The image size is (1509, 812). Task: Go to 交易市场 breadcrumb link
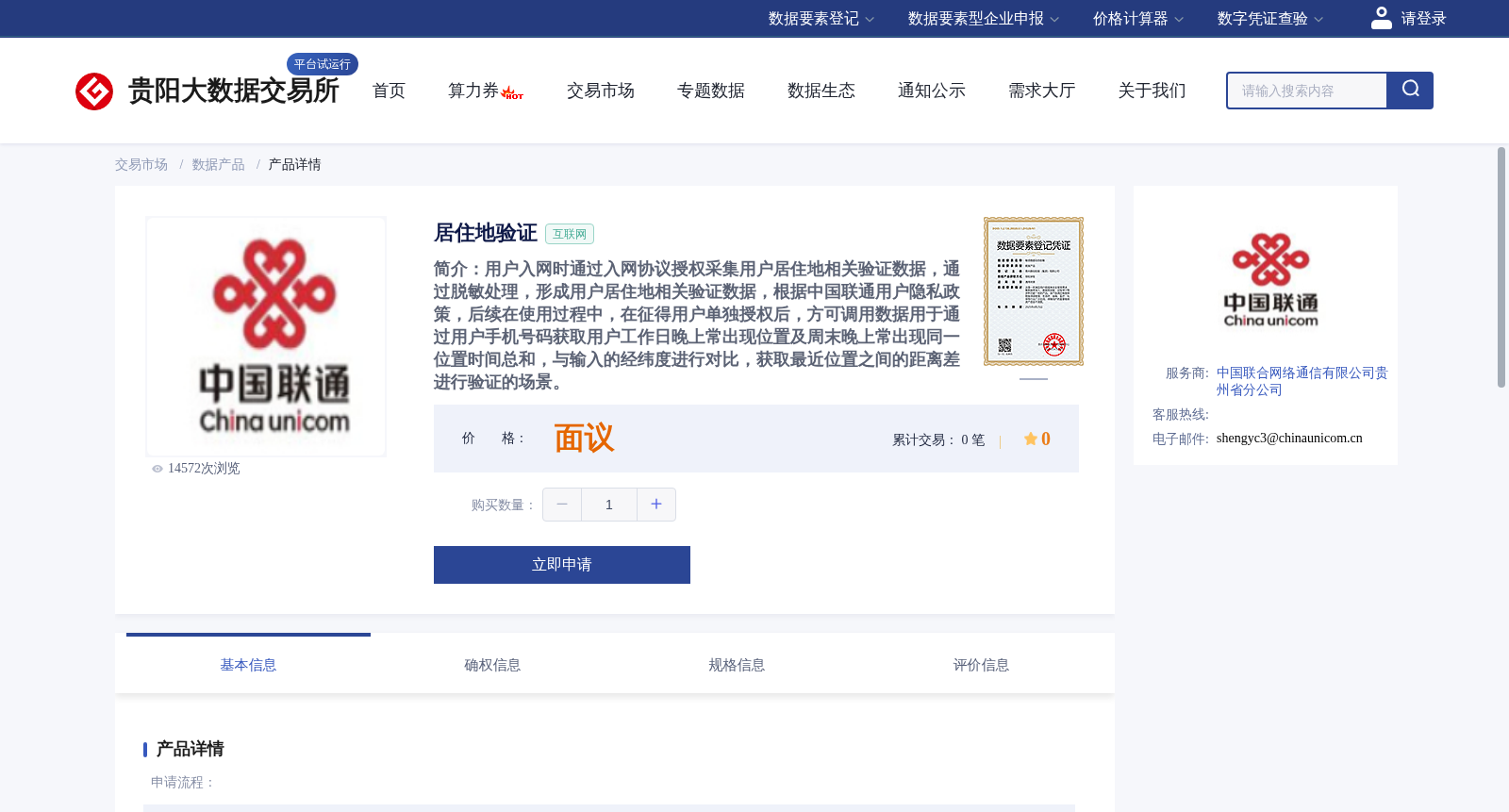click(141, 165)
